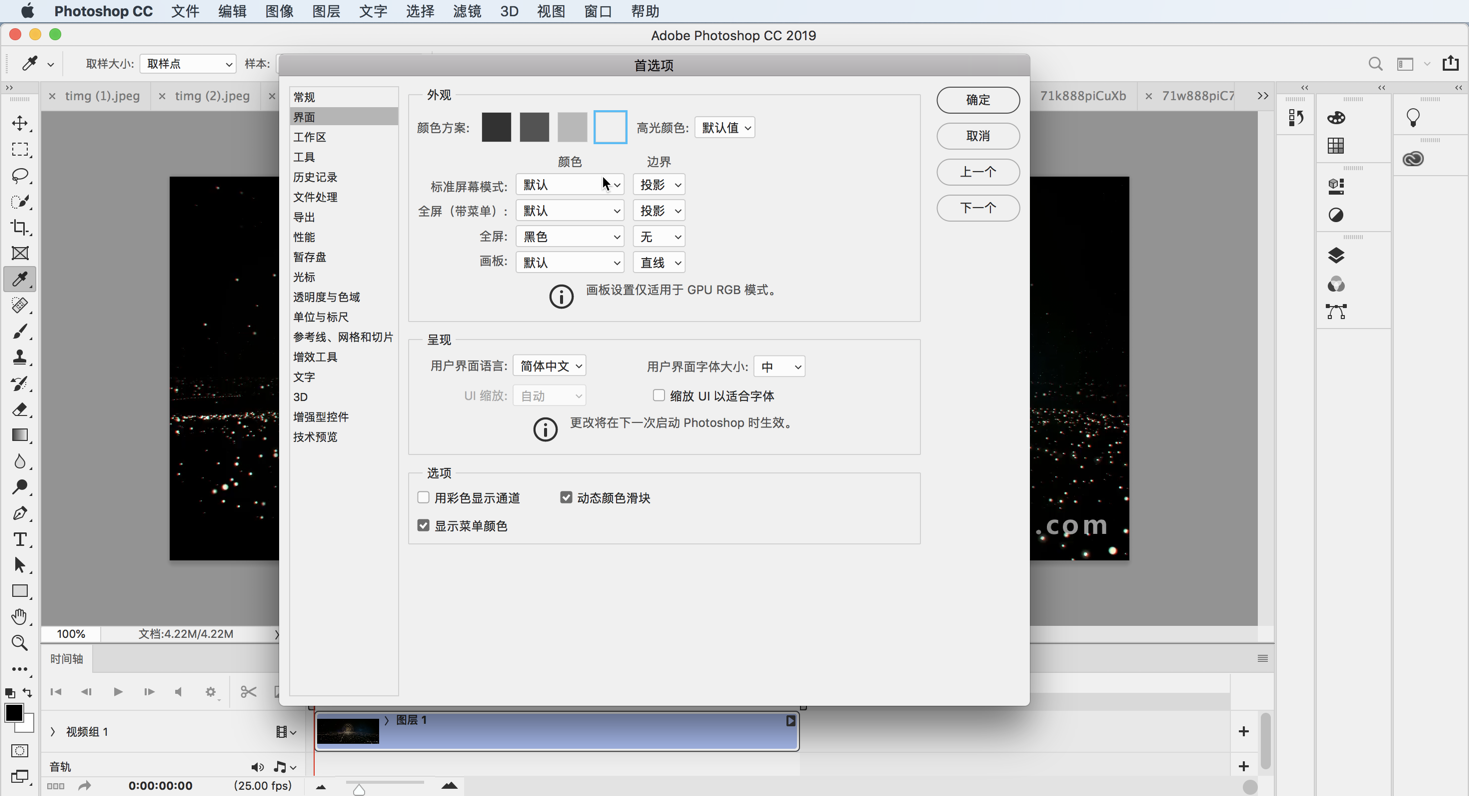
Task: Select the Type tool
Action: coord(19,539)
